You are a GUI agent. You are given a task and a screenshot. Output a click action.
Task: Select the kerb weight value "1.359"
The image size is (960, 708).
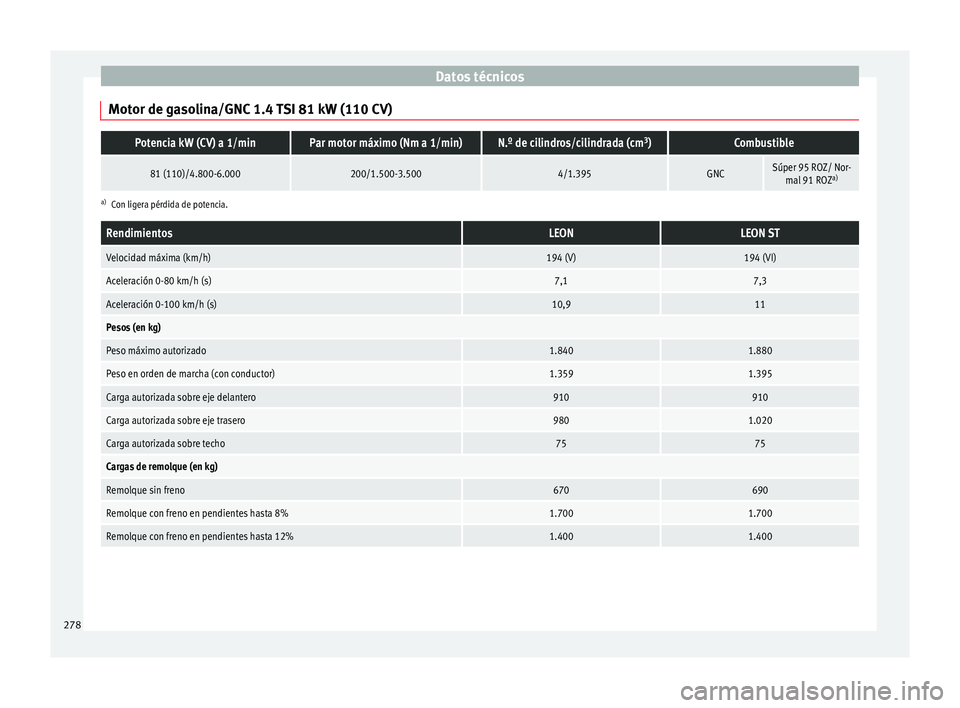pos(561,374)
